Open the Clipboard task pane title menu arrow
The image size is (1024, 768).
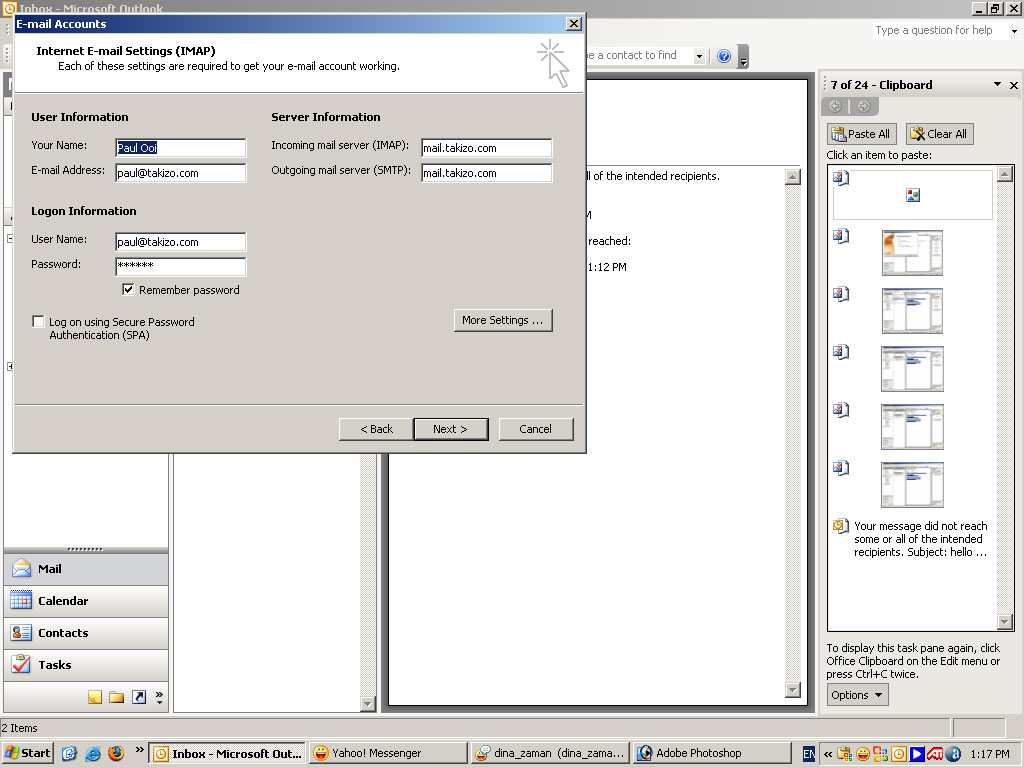(997, 84)
